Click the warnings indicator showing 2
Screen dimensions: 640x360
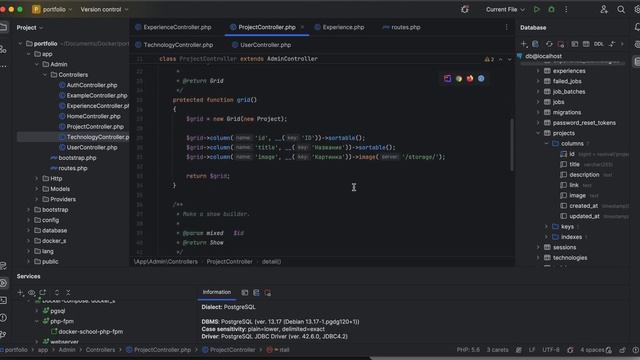click(489, 59)
